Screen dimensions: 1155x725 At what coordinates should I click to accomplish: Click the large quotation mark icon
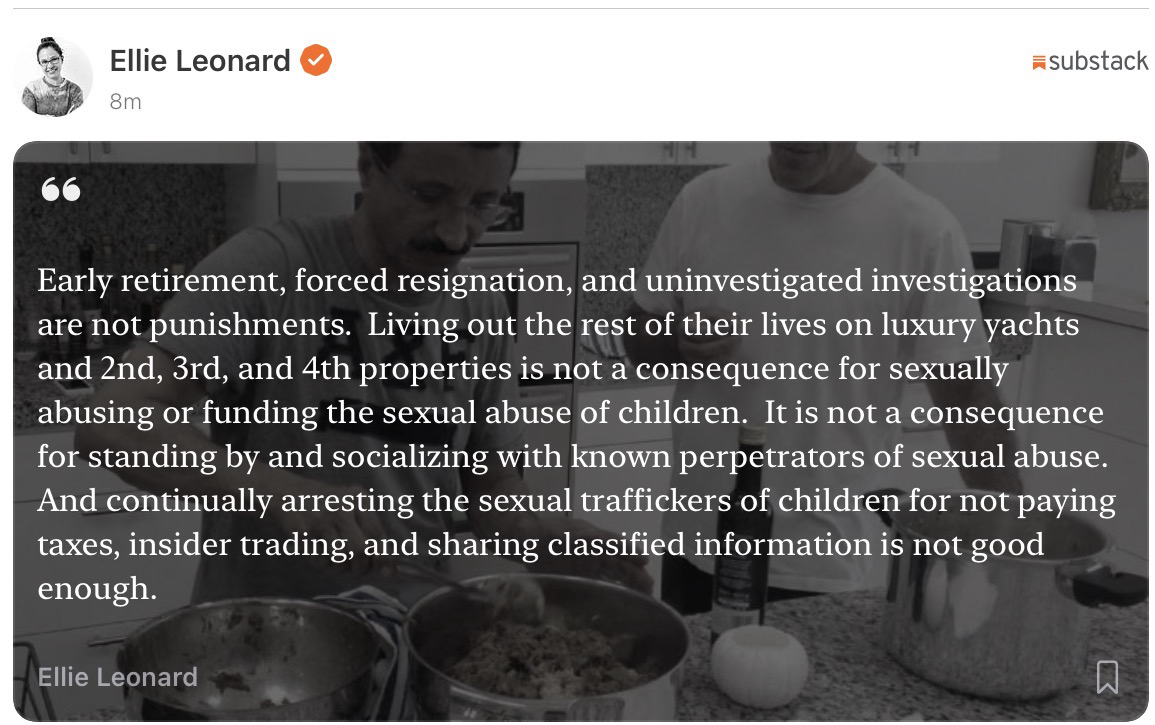61,189
